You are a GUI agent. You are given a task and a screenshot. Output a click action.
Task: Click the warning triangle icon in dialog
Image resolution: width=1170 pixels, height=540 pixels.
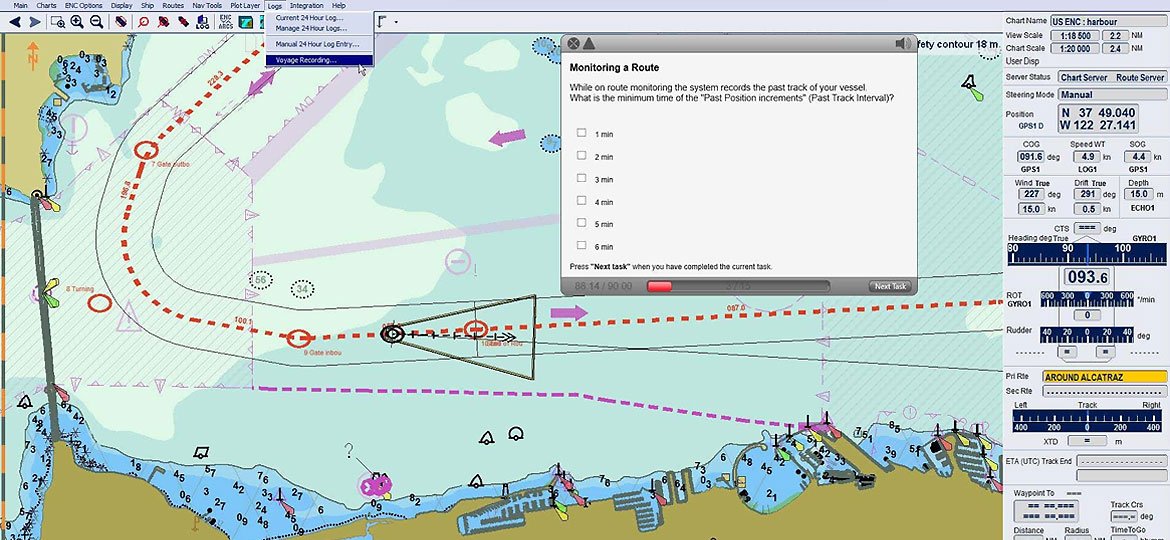click(589, 43)
